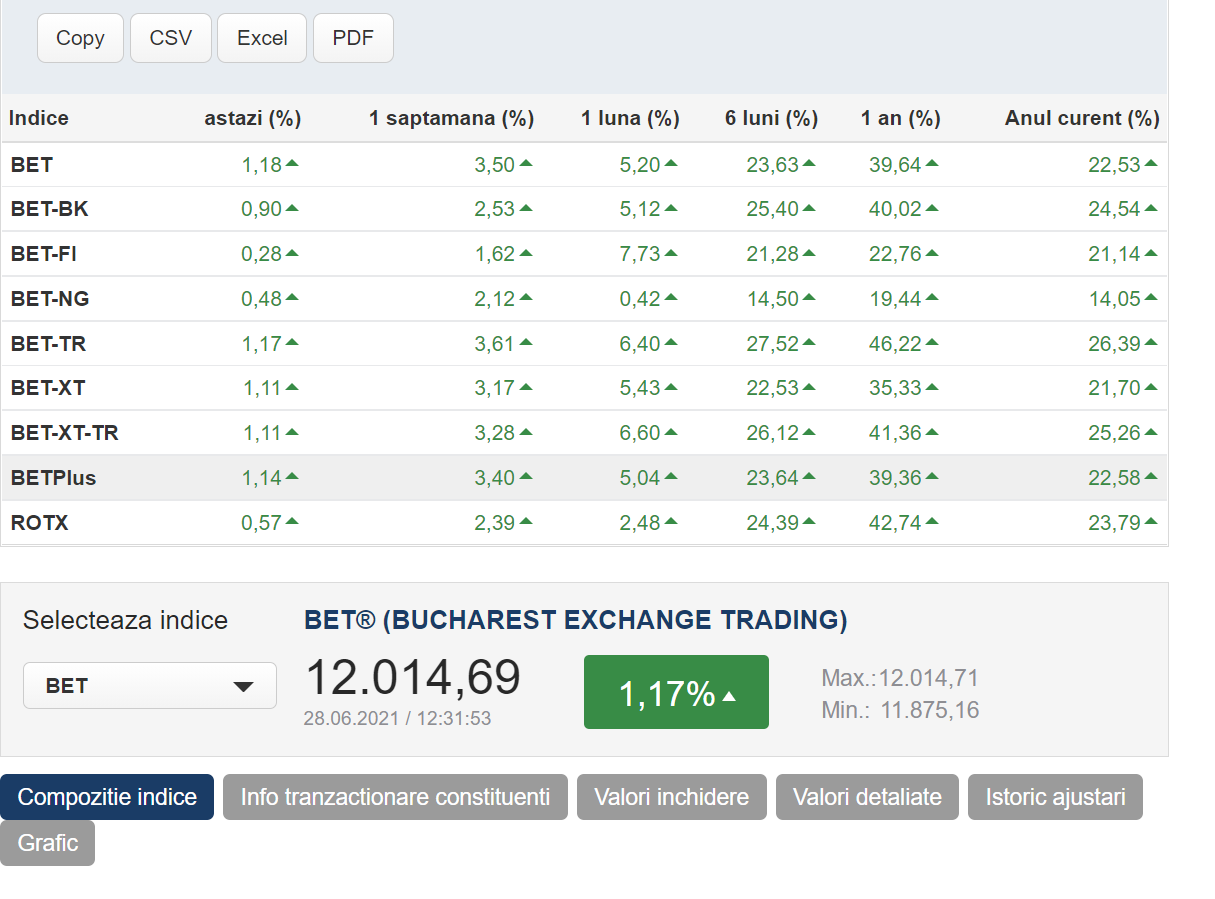Click BET current year value 22,53
The height and width of the screenshot is (899, 1215).
(1114, 165)
